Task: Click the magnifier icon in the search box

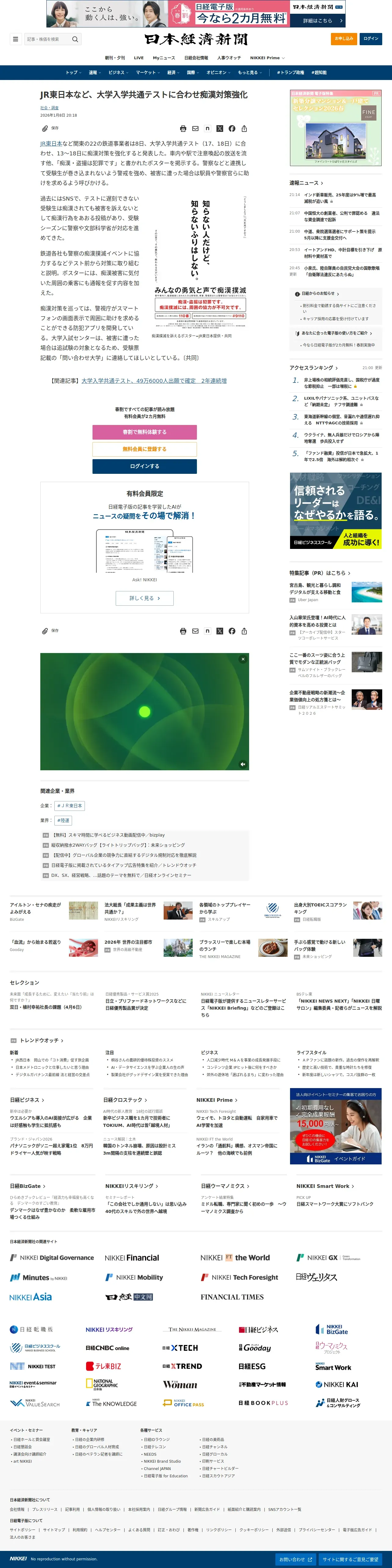Action: point(75,39)
